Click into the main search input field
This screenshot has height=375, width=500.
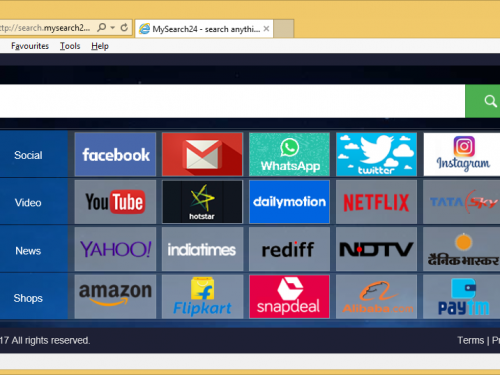click(x=232, y=101)
